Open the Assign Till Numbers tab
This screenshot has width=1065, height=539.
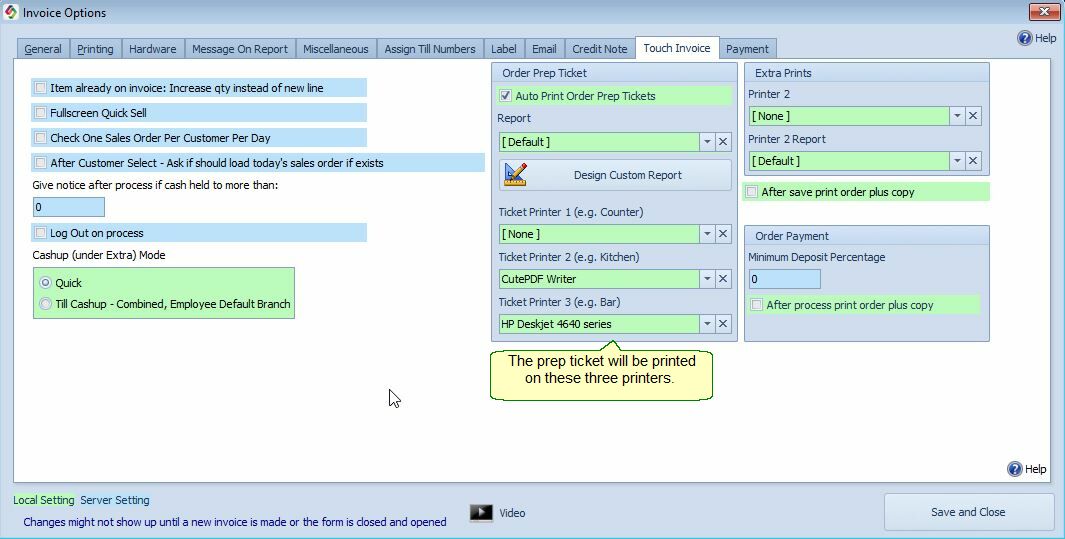(x=430, y=49)
